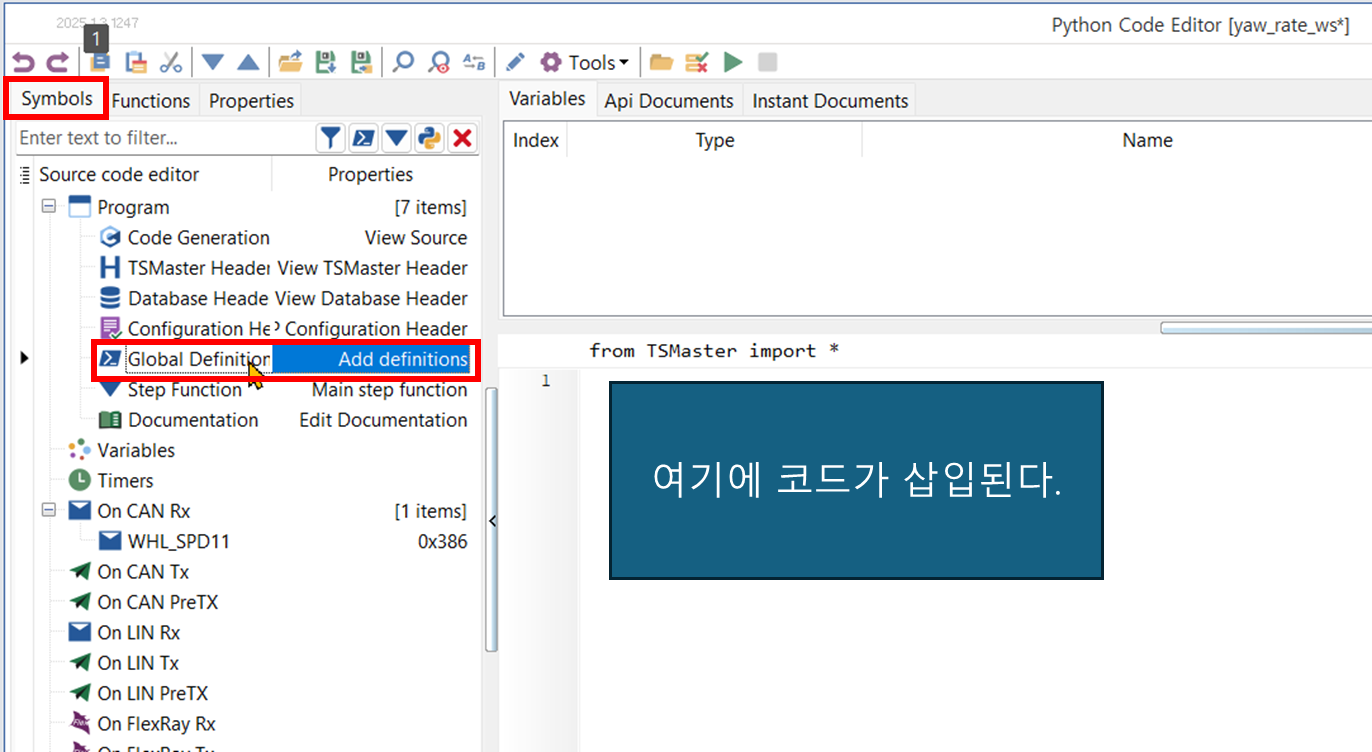Click the red X clear filter icon
Screen dimensions: 1372x752
462,138
